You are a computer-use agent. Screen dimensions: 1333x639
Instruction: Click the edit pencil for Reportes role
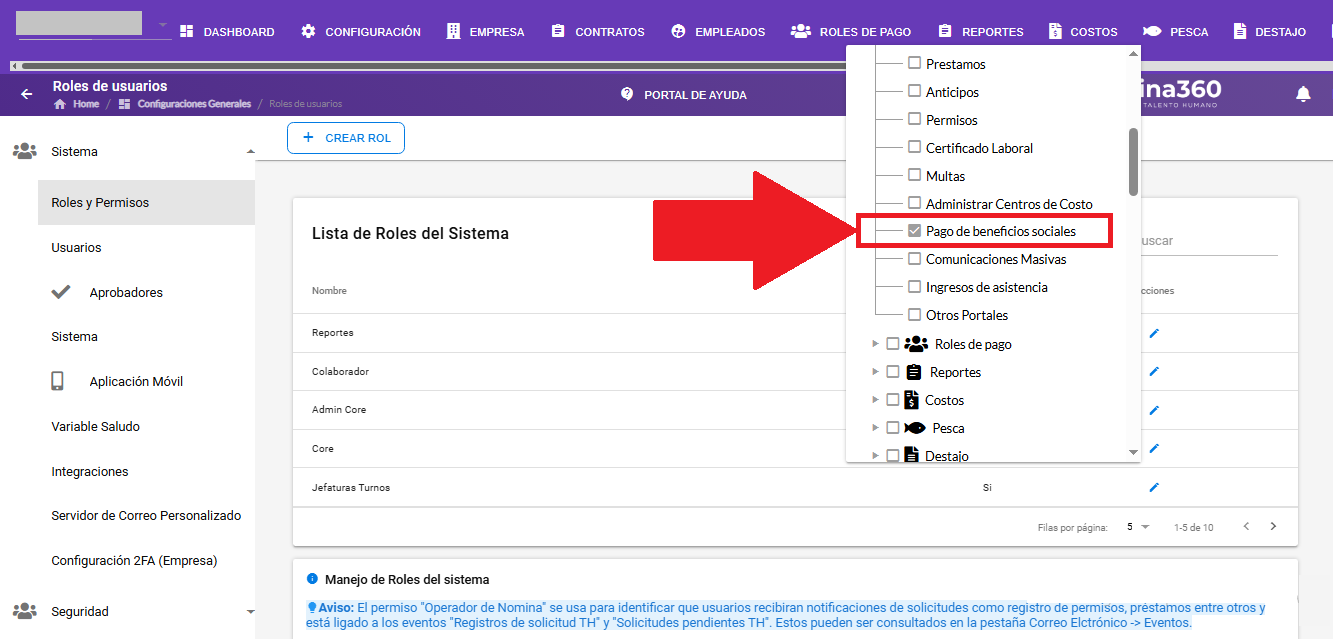1154,333
